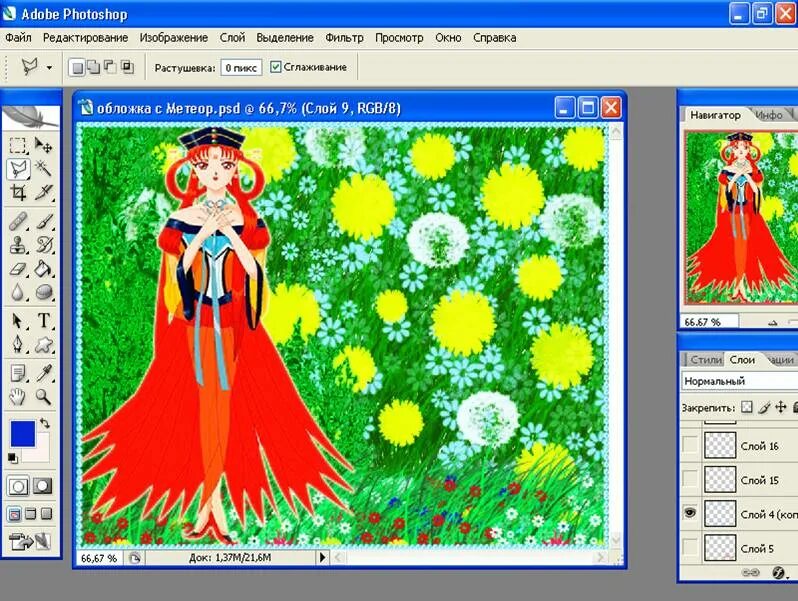The image size is (798, 601).
Task: Open the Нормальный blend mode dropdown
Action: point(739,381)
